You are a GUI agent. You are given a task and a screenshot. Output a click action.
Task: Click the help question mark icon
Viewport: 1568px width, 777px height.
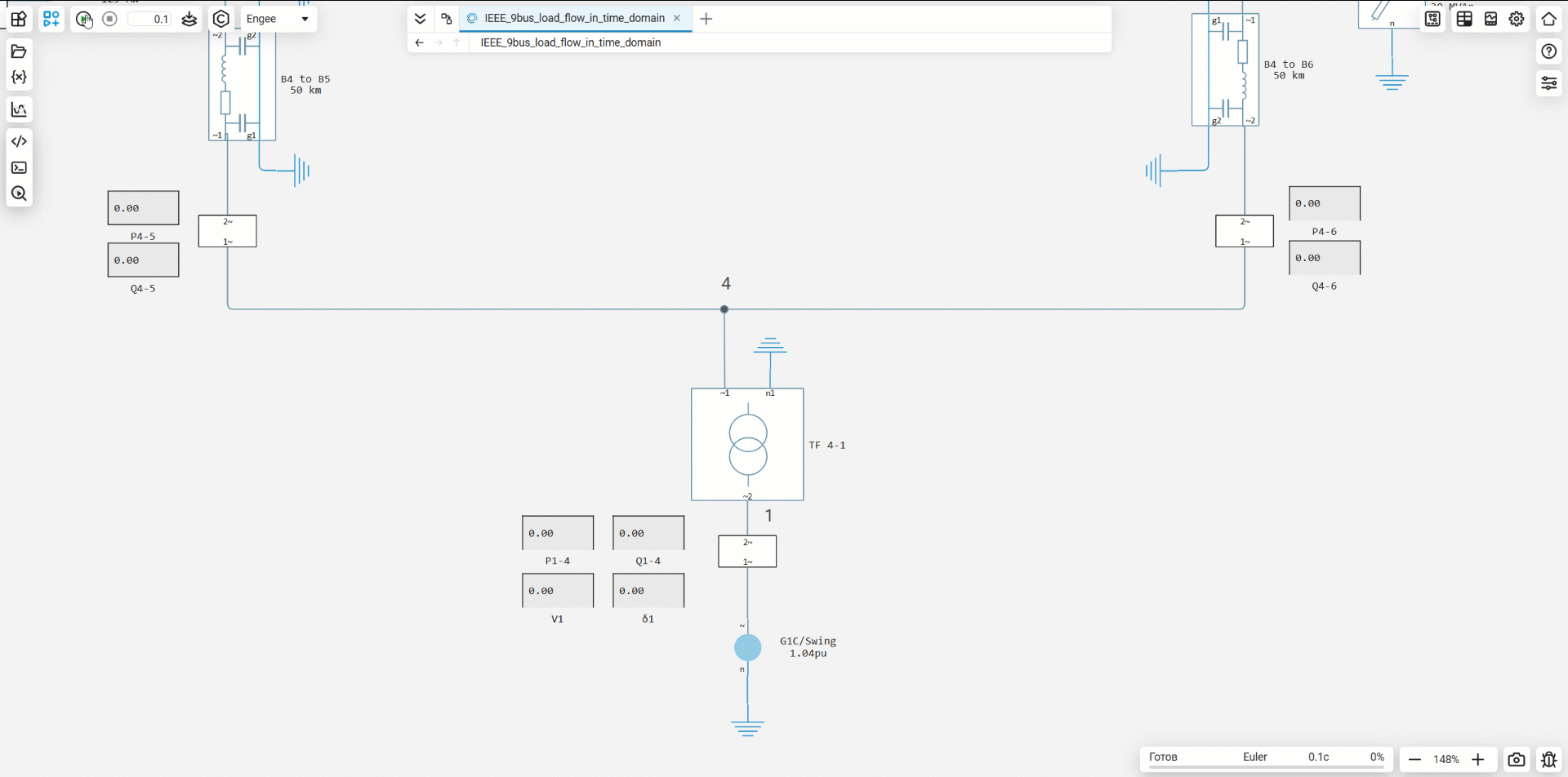click(1548, 51)
